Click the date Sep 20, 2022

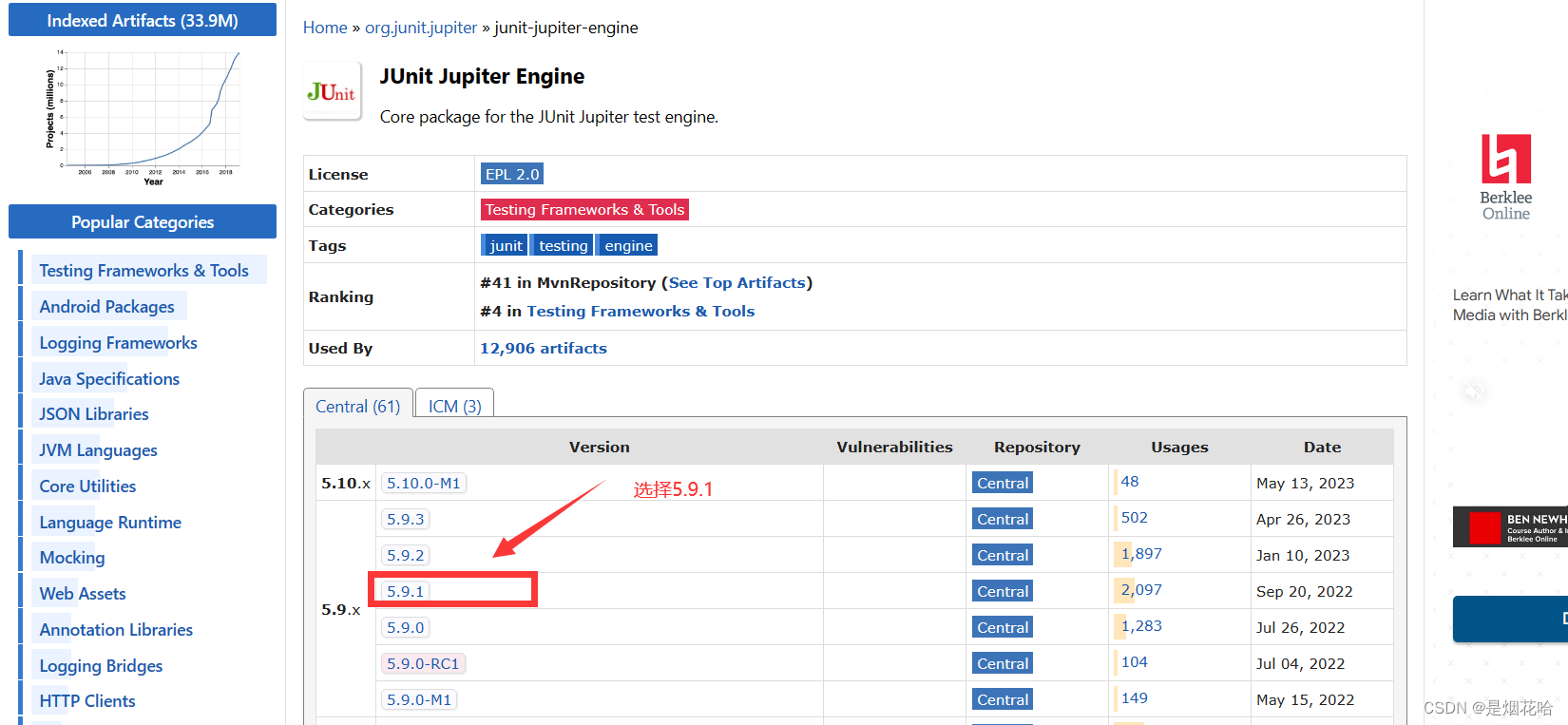click(x=1305, y=591)
